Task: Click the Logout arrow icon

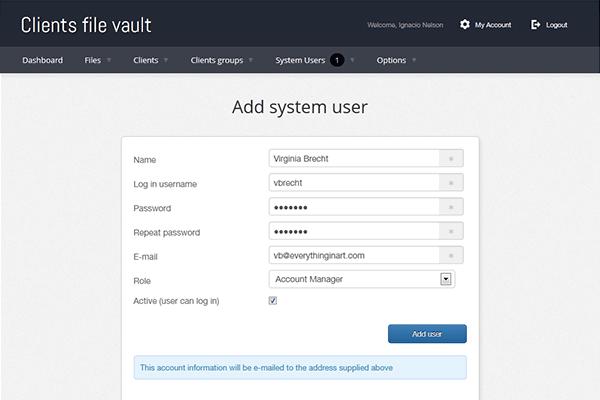Action: click(x=536, y=24)
